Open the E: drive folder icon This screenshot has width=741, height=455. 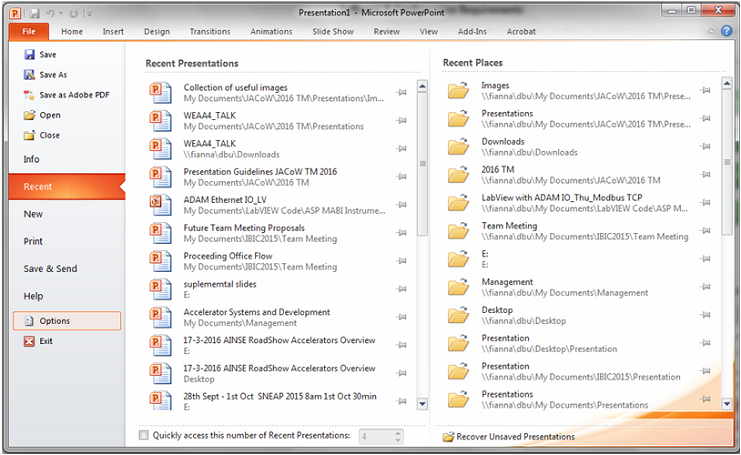point(458,258)
